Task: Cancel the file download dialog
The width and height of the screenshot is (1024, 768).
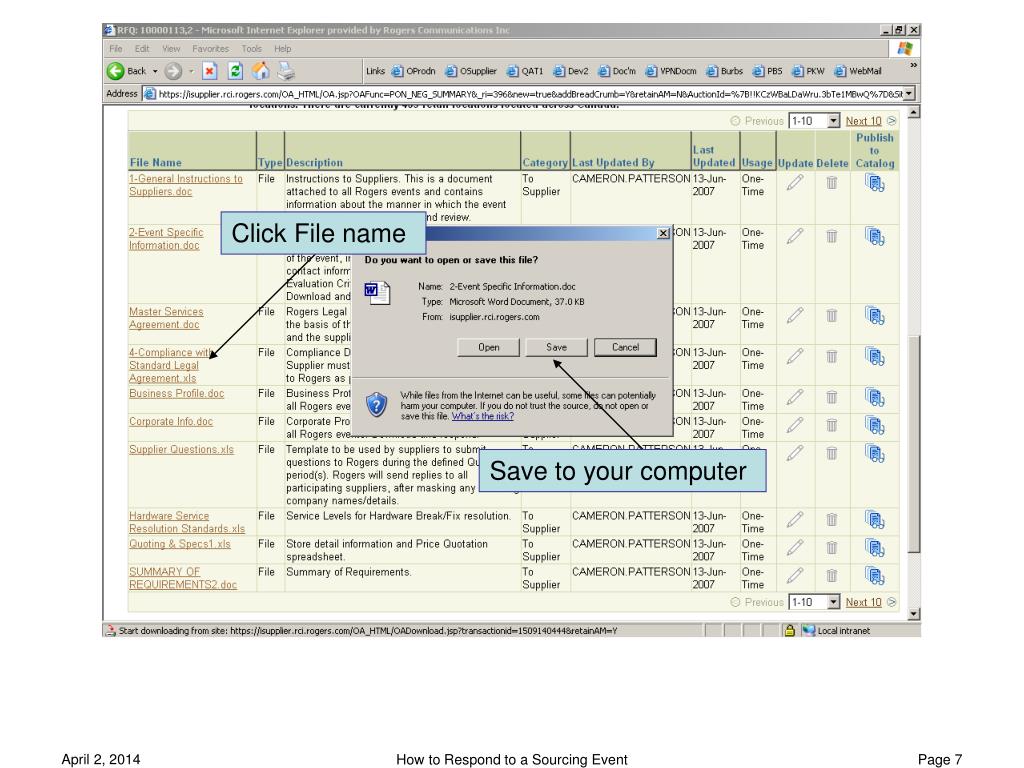Action: point(625,347)
